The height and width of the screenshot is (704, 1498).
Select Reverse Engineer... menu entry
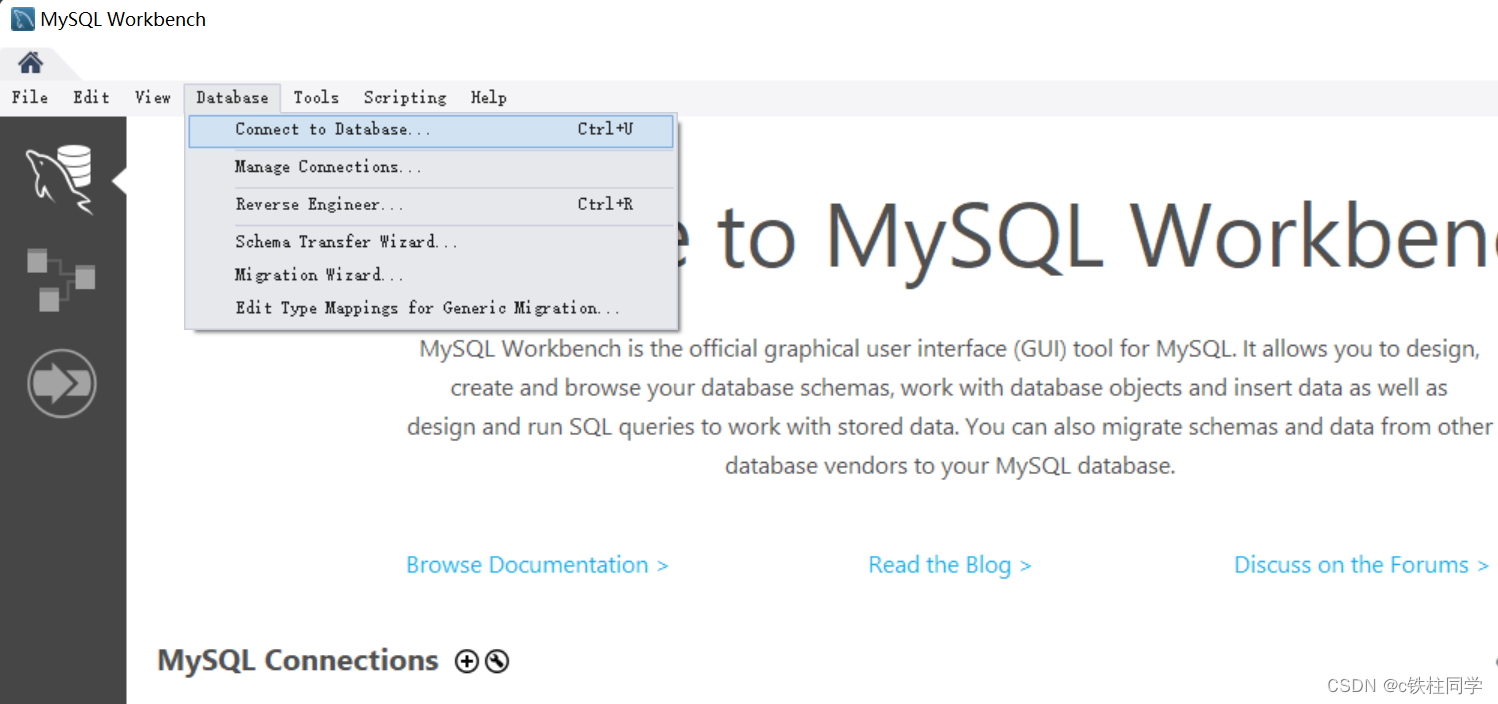pyautogui.click(x=431, y=204)
